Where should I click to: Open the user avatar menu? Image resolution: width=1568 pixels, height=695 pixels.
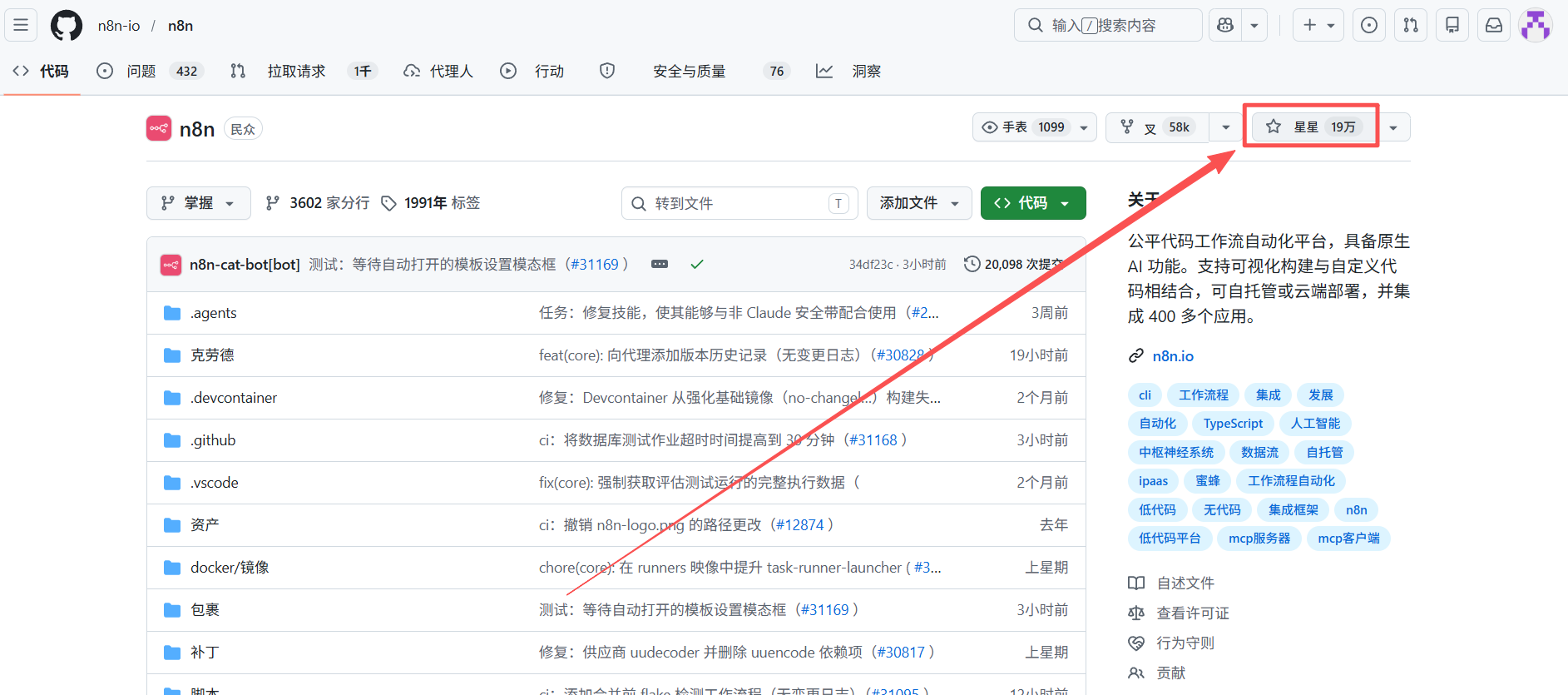click(x=1536, y=25)
